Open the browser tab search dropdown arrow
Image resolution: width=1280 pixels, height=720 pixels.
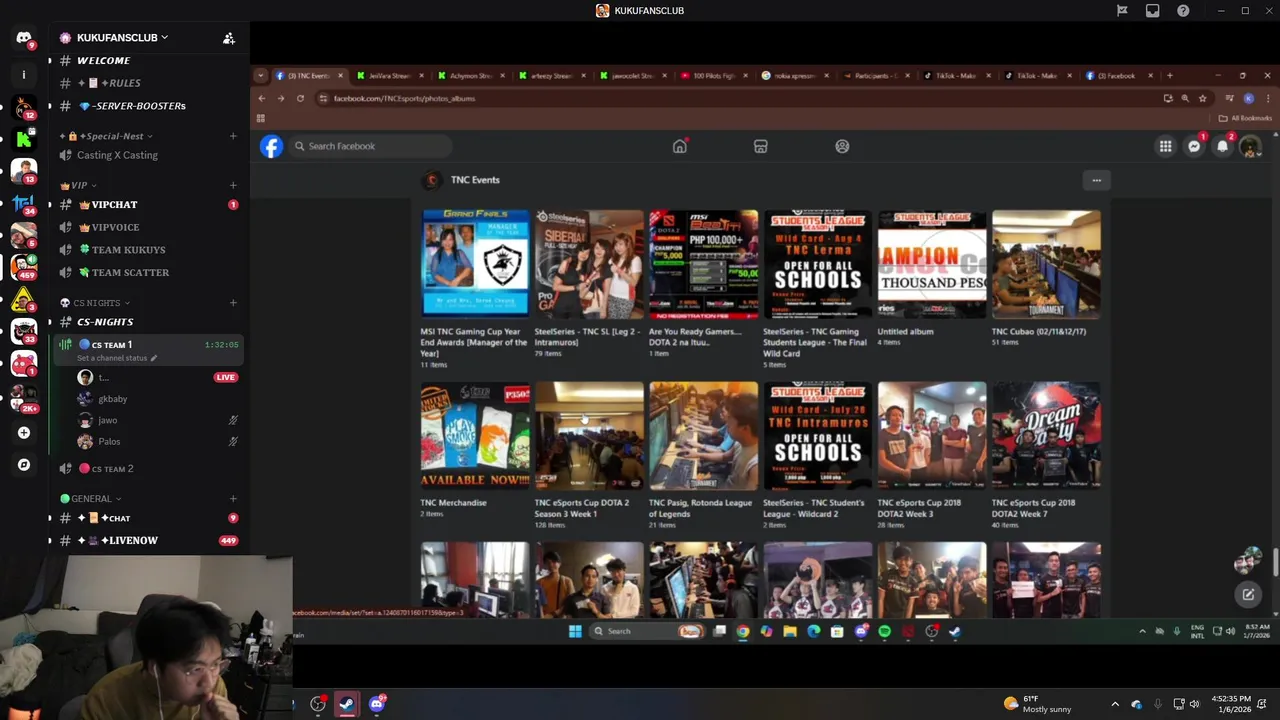[261, 75]
